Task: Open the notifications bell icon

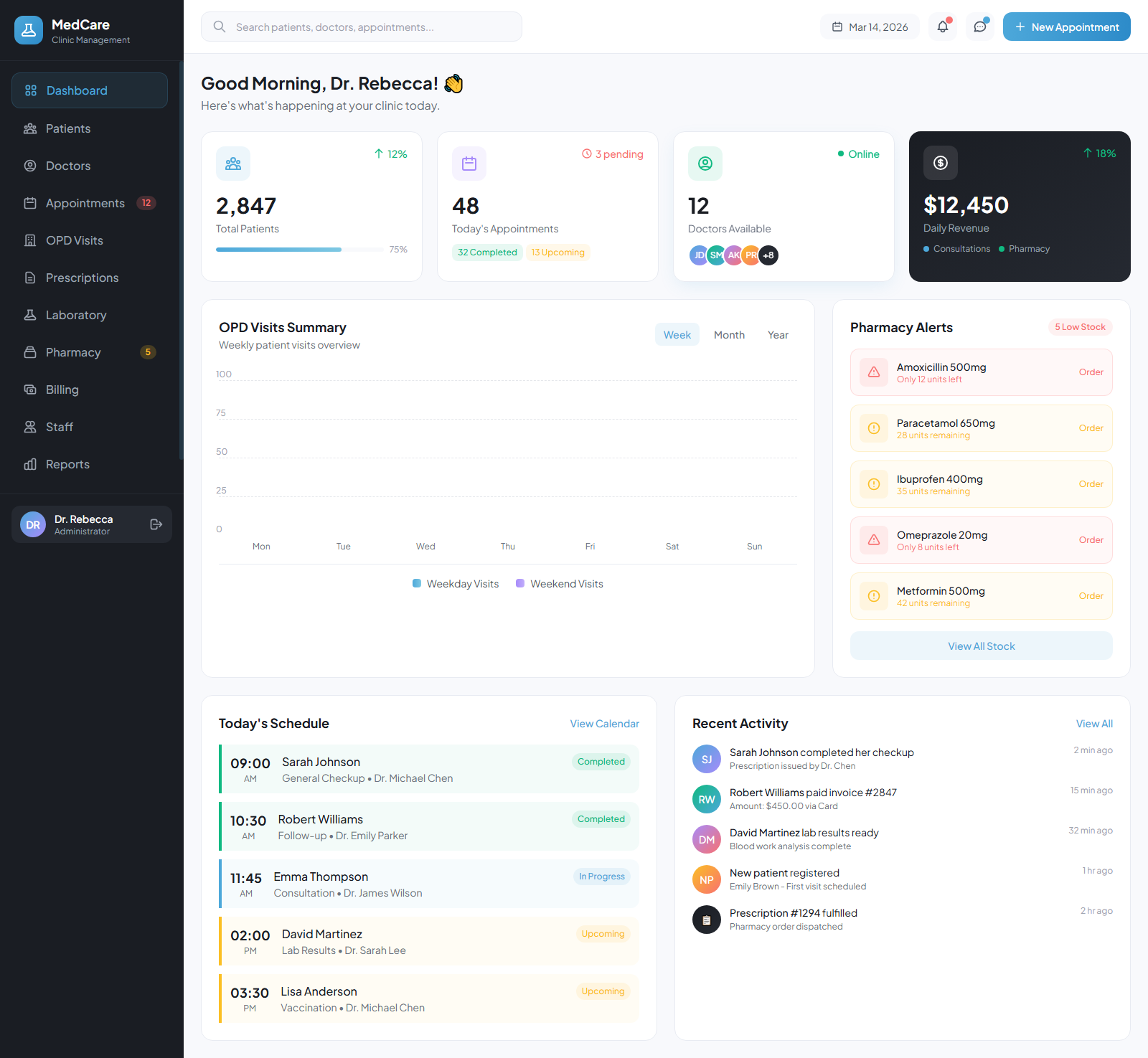Action: (943, 27)
